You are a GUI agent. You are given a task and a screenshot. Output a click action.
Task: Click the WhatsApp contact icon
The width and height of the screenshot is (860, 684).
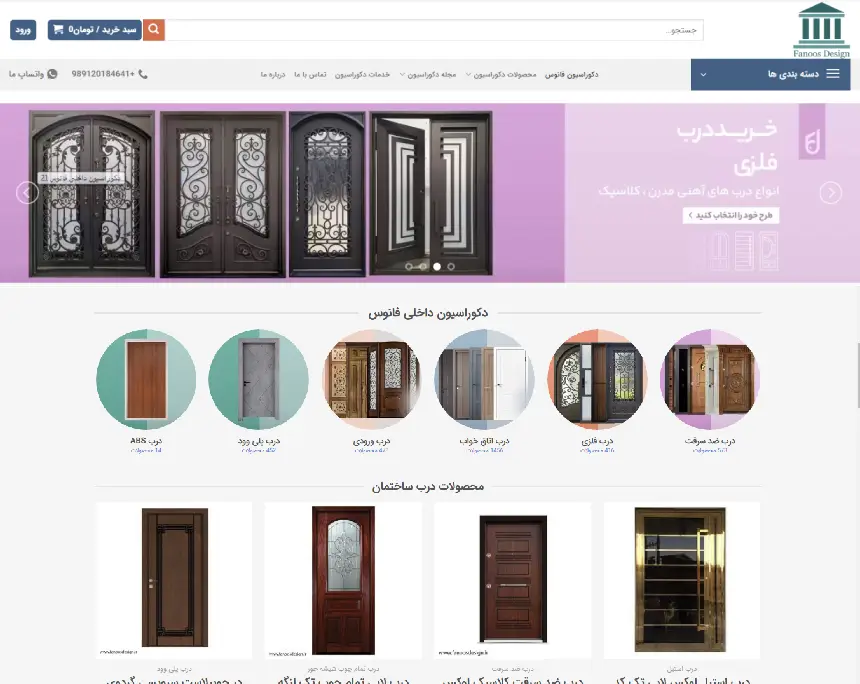coord(52,74)
